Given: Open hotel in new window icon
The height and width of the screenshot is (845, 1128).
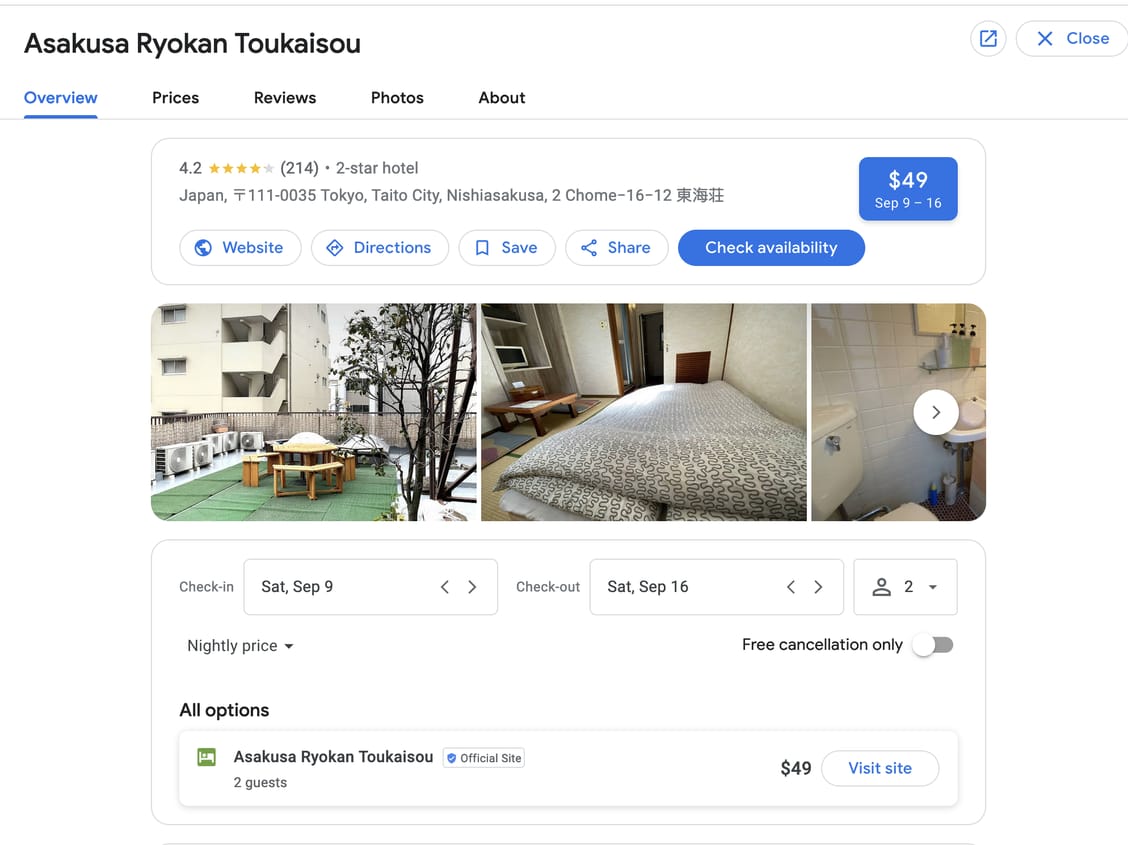Looking at the screenshot, I should (x=987, y=39).
